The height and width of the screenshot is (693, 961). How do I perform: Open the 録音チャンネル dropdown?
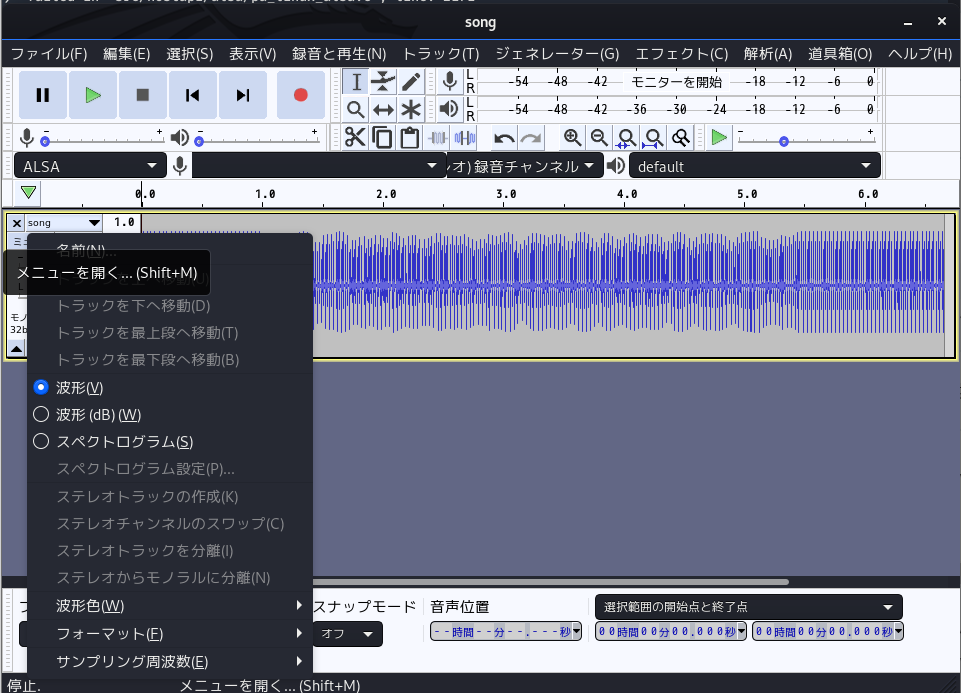pyautogui.click(x=525, y=166)
